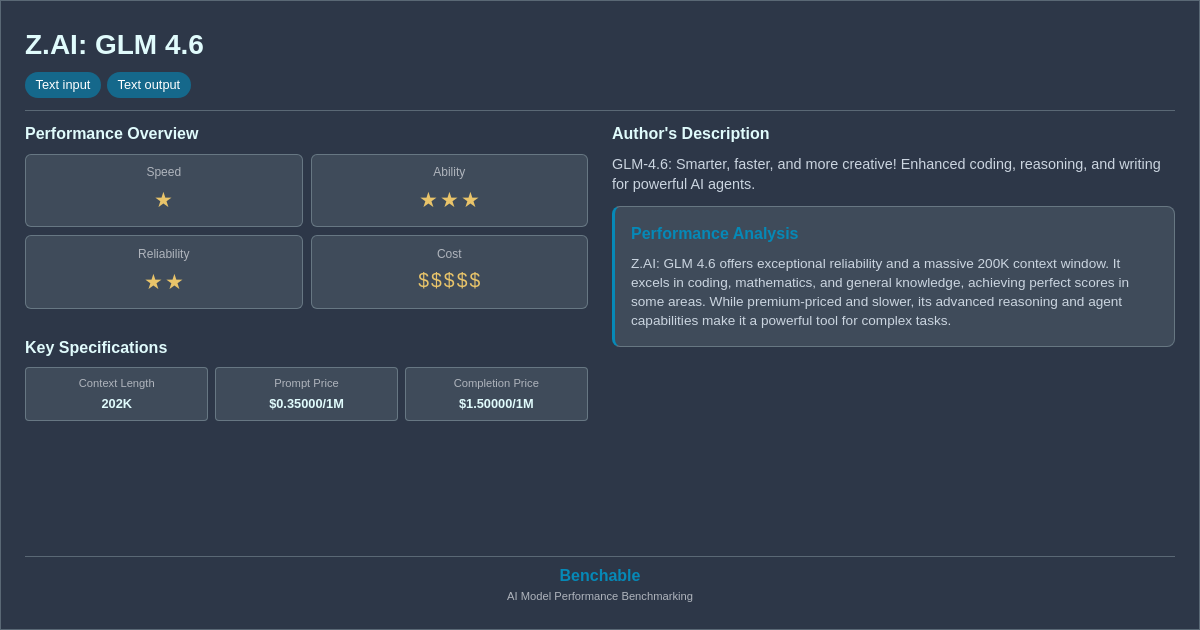
Task: Select the first Ability star
Action: tap(429, 200)
